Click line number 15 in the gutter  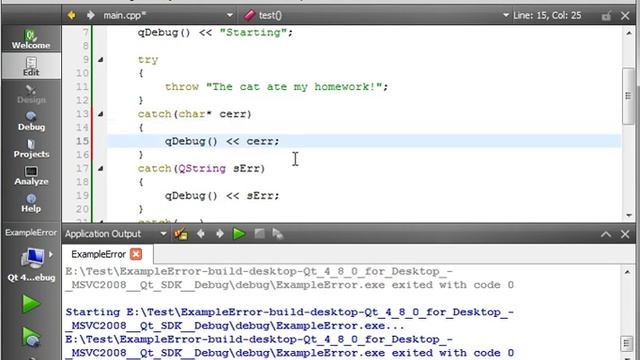coord(82,141)
